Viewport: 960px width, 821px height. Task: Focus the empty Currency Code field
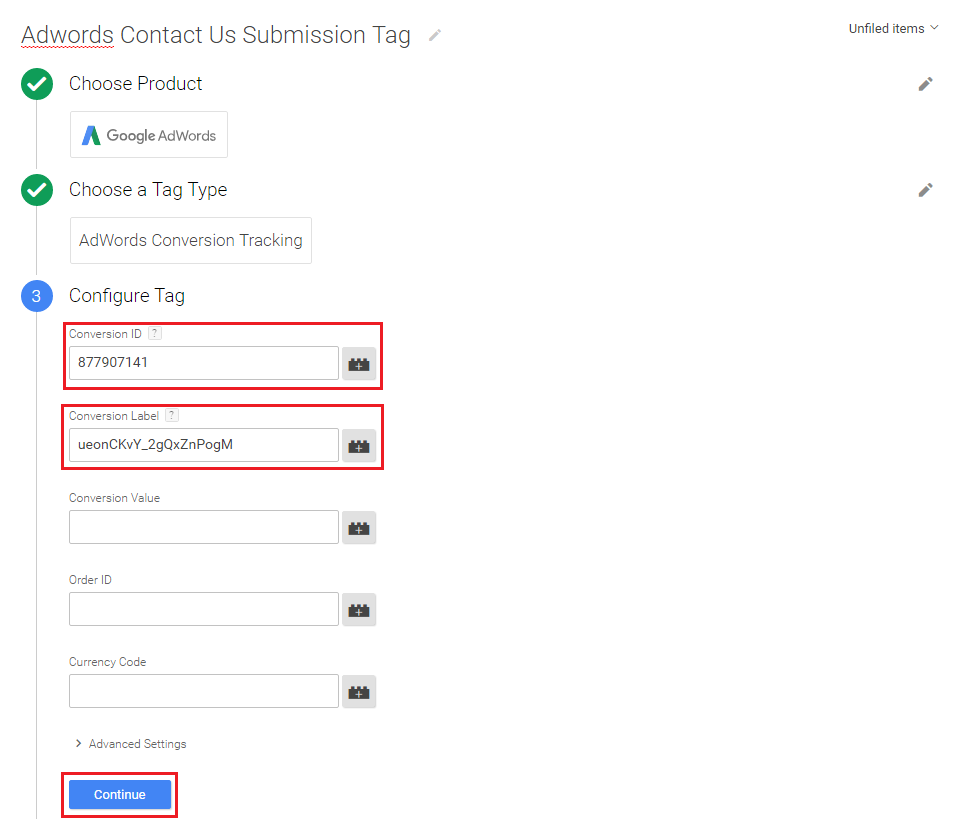point(204,691)
